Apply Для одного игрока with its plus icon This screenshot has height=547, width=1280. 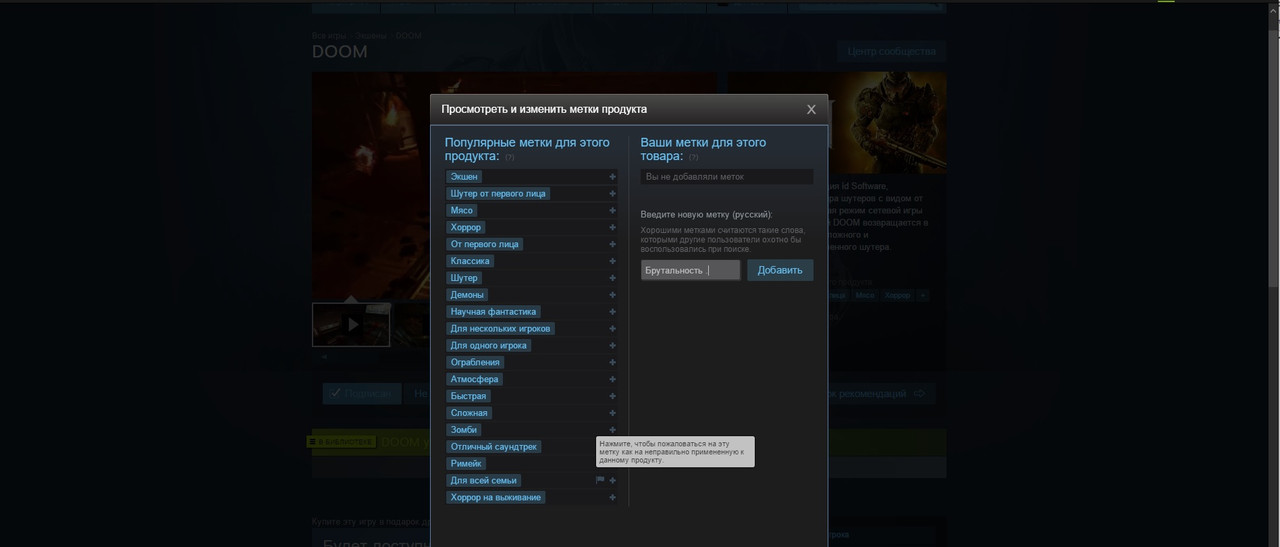tap(613, 346)
